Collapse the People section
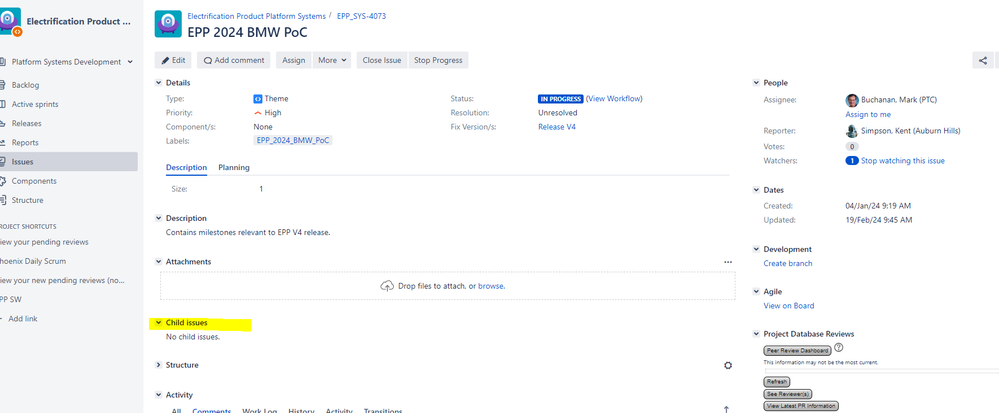The height and width of the screenshot is (413, 999). click(756, 83)
